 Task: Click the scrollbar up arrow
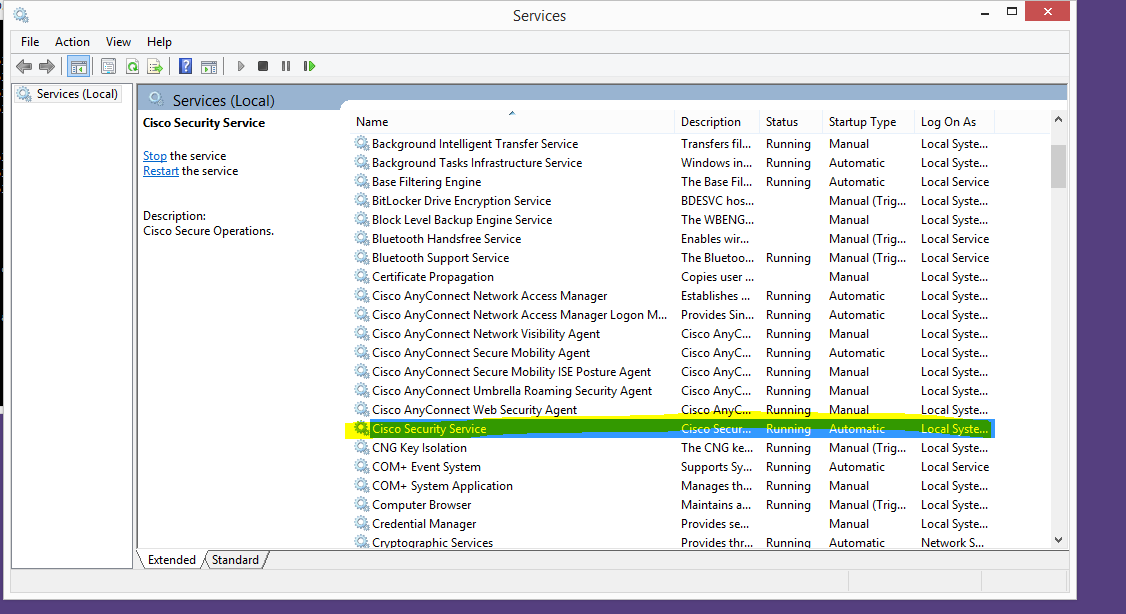(x=1058, y=120)
